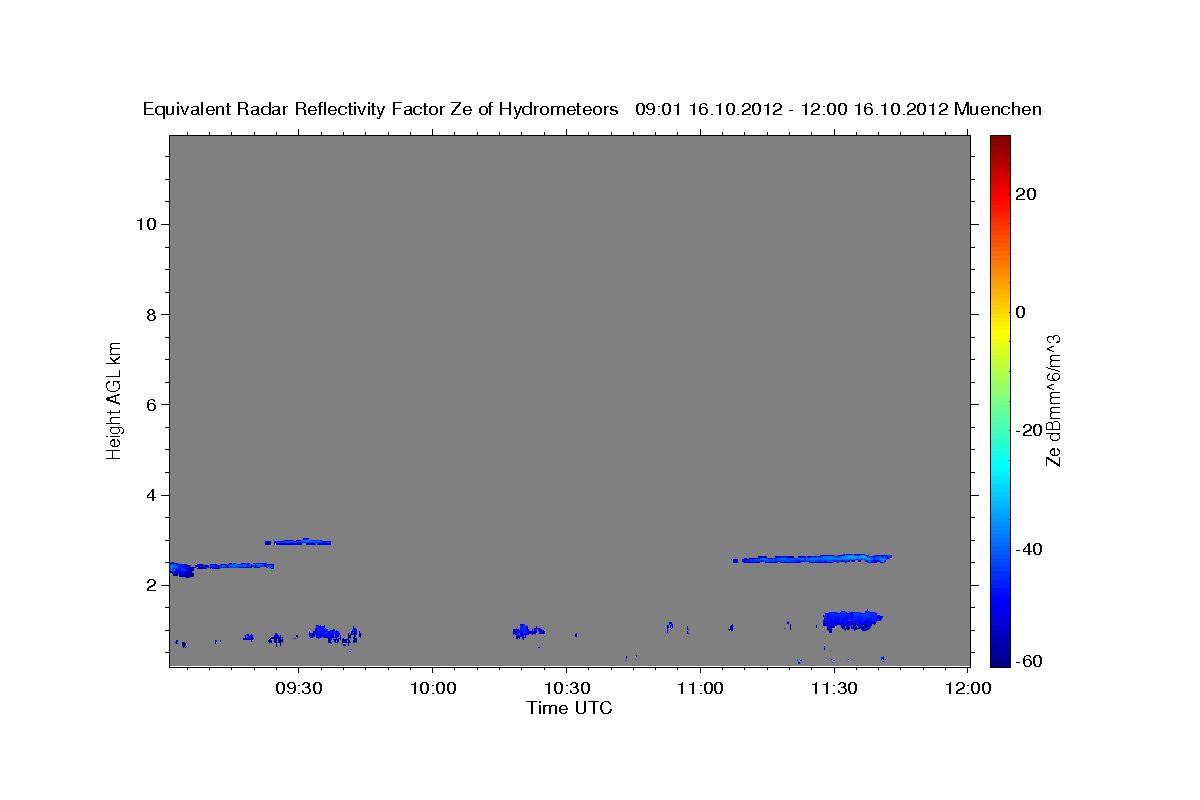This screenshot has height=800, width=1200.
Task: Click the cloud layer at 3 km near 09:30
Action: point(298,542)
